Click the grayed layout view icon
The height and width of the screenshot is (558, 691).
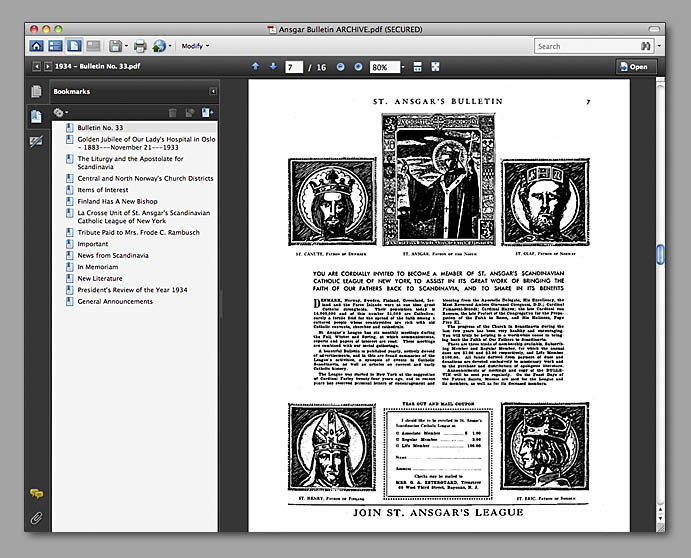click(x=93, y=46)
